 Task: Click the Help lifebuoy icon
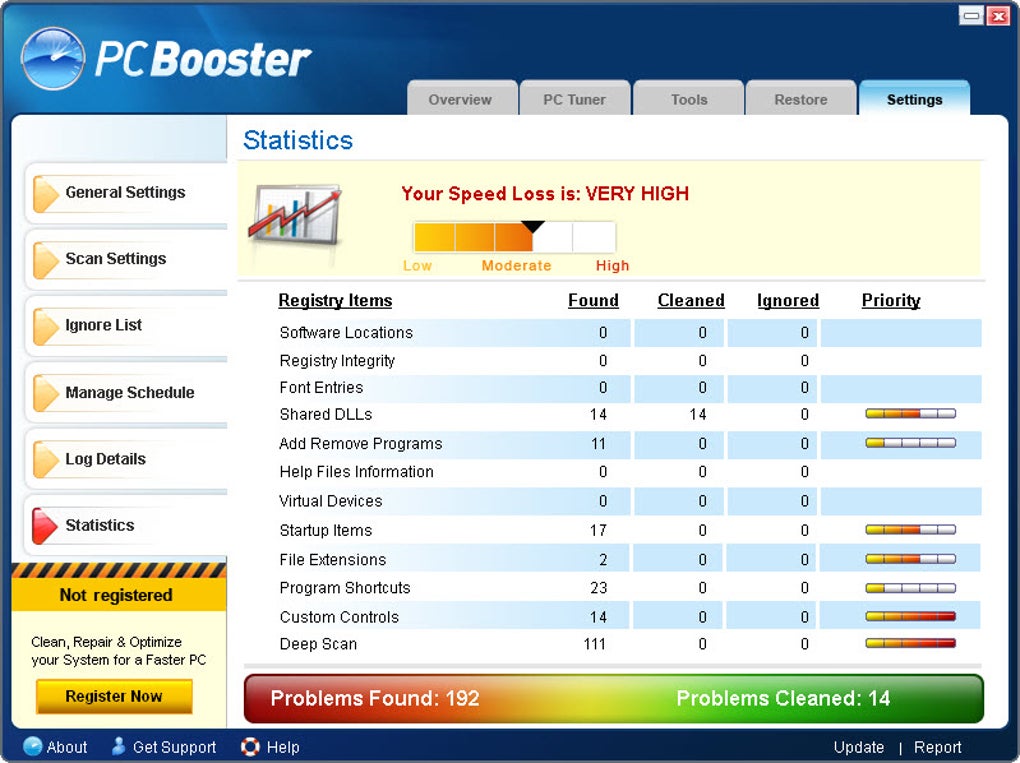[250, 747]
